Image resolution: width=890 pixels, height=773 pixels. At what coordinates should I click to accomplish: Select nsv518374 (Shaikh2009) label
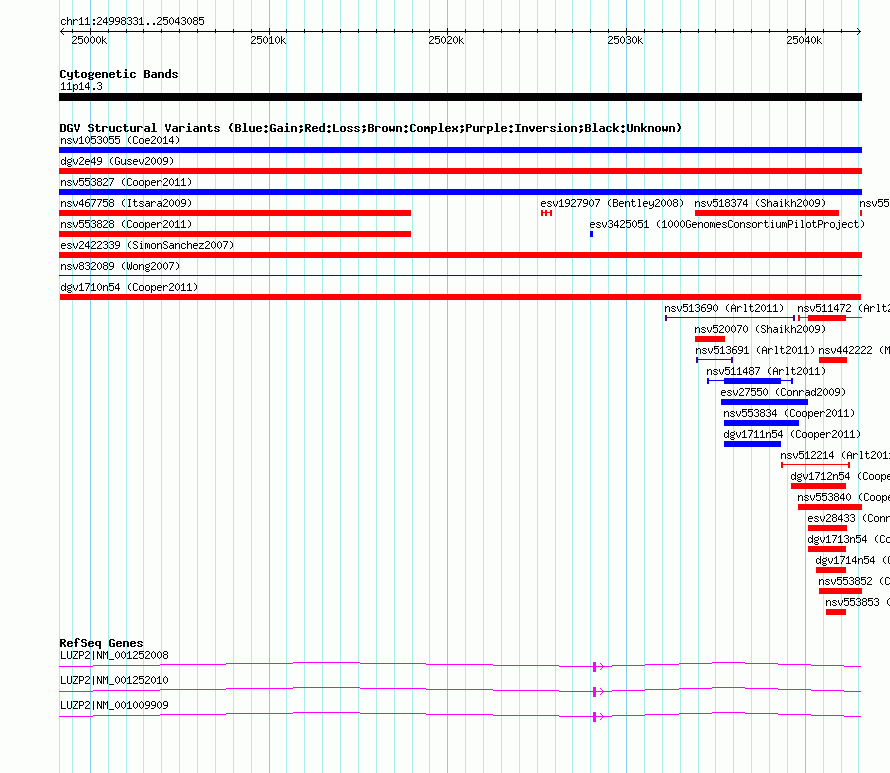pos(760,203)
